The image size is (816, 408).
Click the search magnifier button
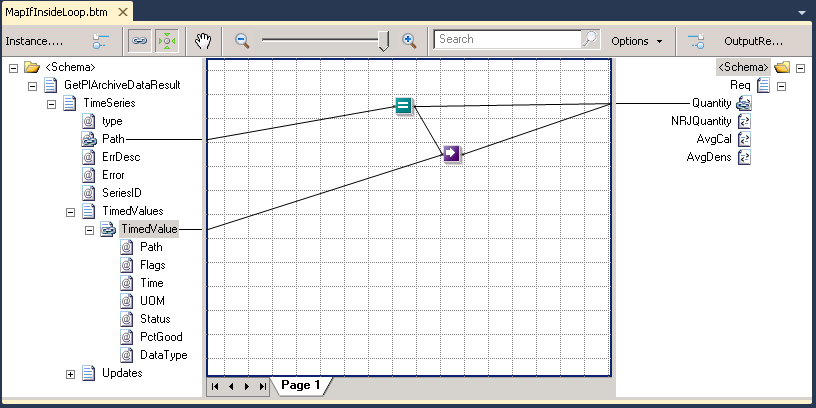590,40
